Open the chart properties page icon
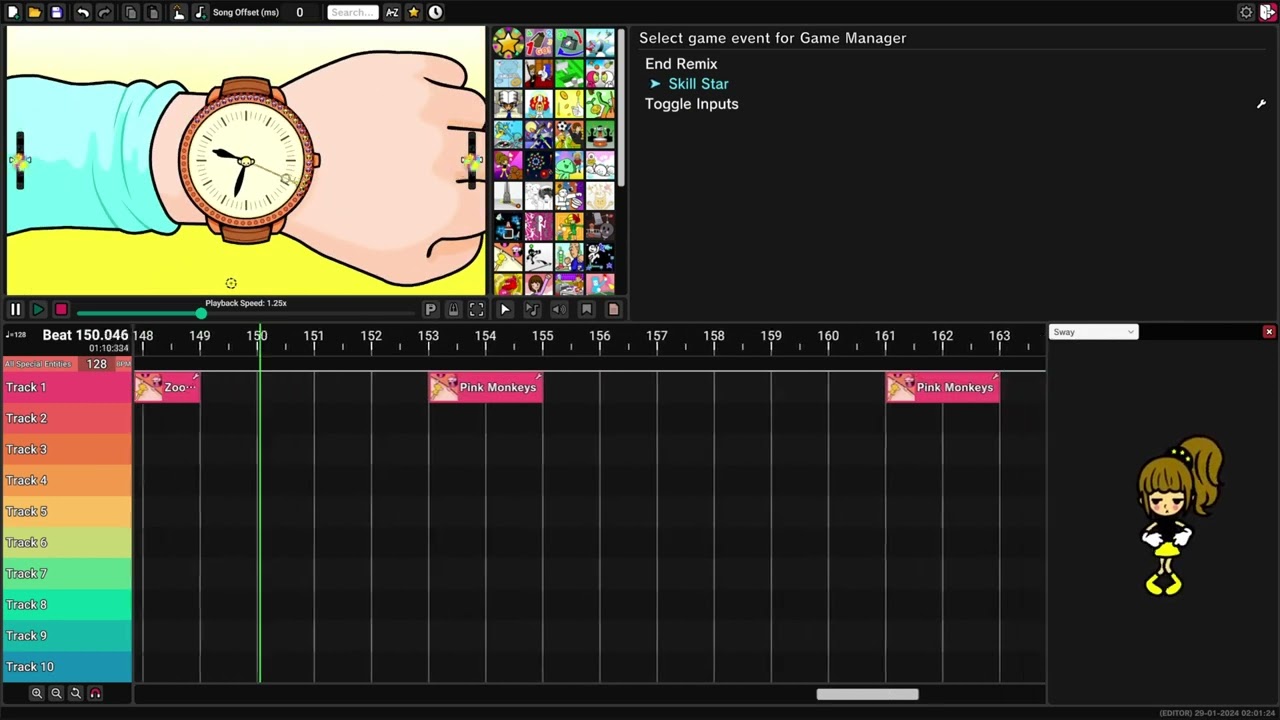 (x=614, y=310)
